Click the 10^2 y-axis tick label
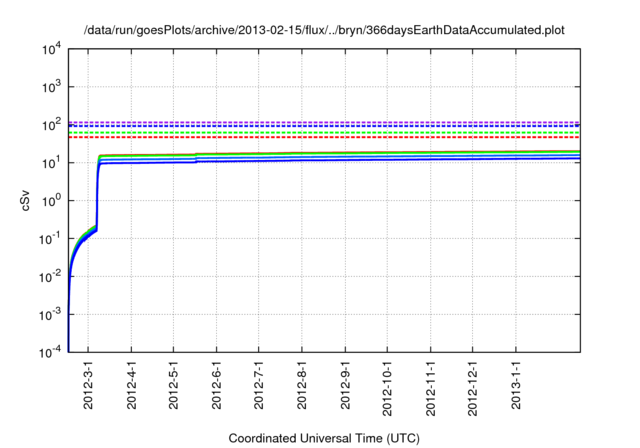The image size is (640, 448). (x=51, y=125)
